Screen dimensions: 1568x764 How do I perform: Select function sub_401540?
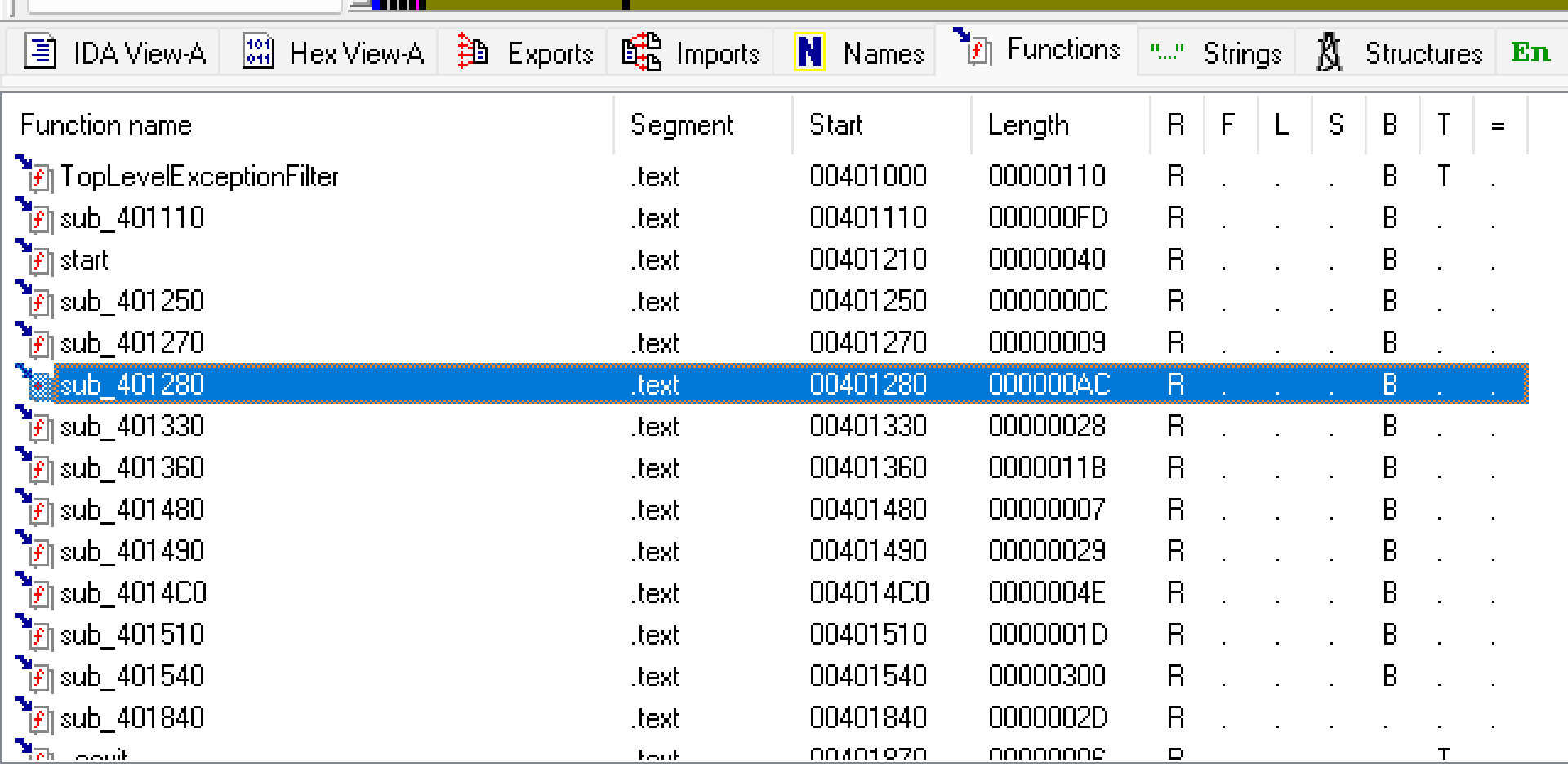point(132,677)
